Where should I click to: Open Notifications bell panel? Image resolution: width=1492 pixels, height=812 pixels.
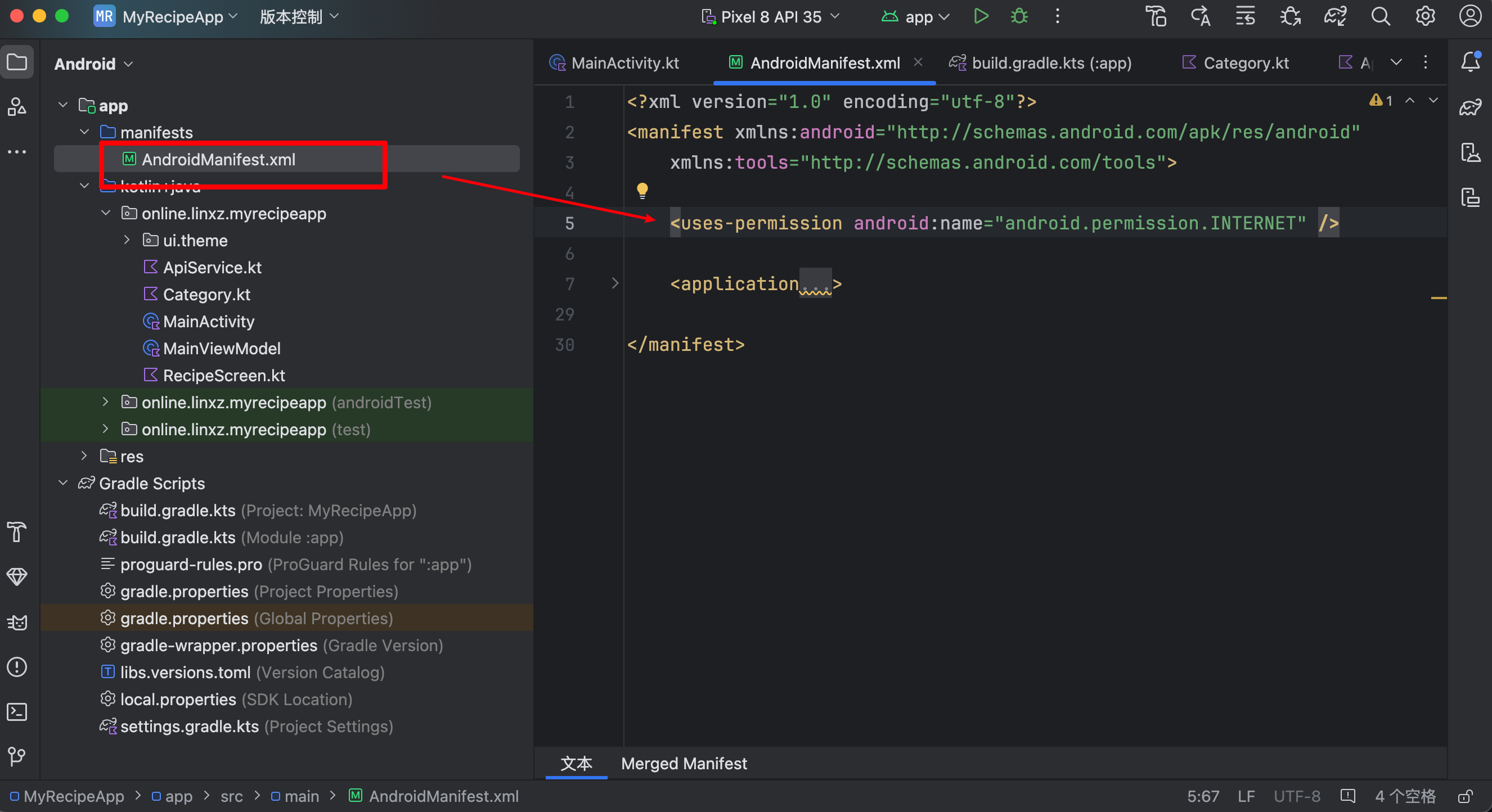[x=1470, y=62]
